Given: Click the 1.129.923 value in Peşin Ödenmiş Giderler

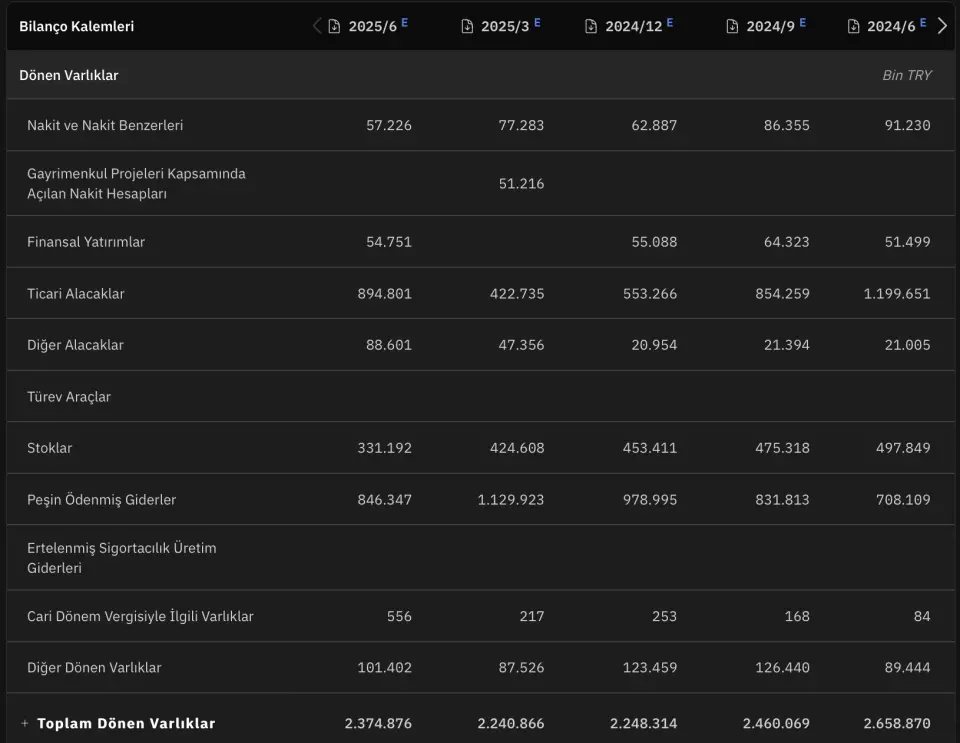Looking at the screenshot, I should (x=511, y=500).
